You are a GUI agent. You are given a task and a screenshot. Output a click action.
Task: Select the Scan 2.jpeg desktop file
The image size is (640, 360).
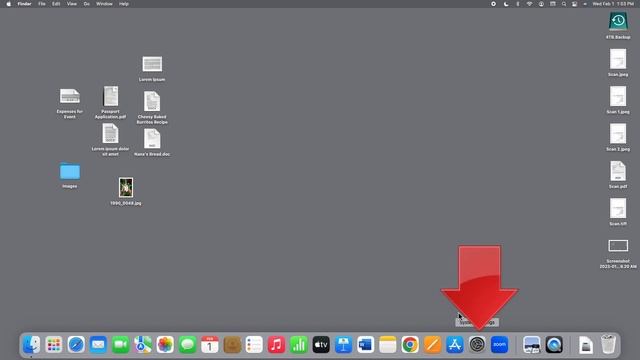coord(618,134)
